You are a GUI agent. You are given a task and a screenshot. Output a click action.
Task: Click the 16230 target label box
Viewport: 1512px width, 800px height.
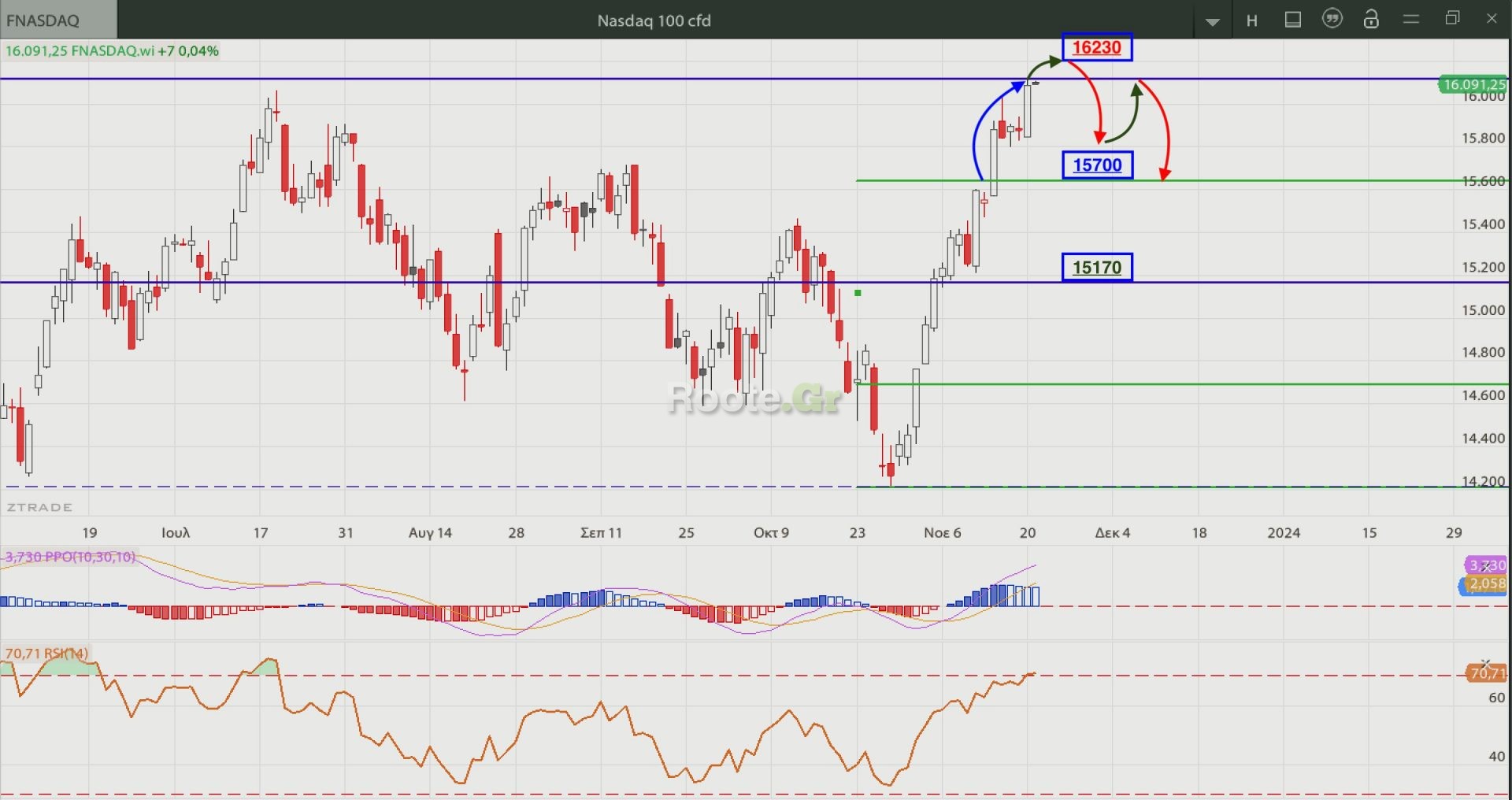point(1096,47)
